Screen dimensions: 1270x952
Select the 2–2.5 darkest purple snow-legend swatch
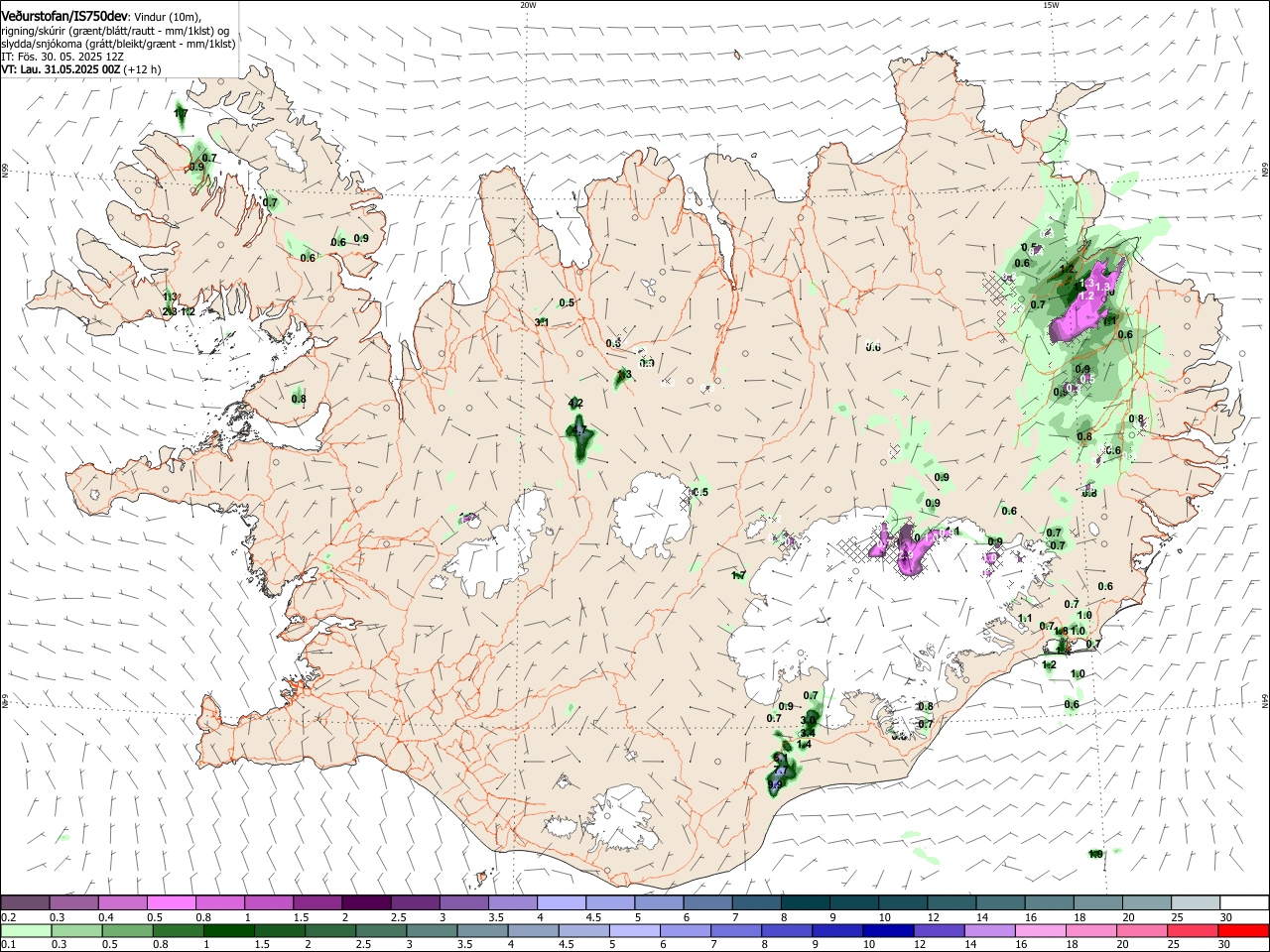pyautogui.click(x=366, y=902)
